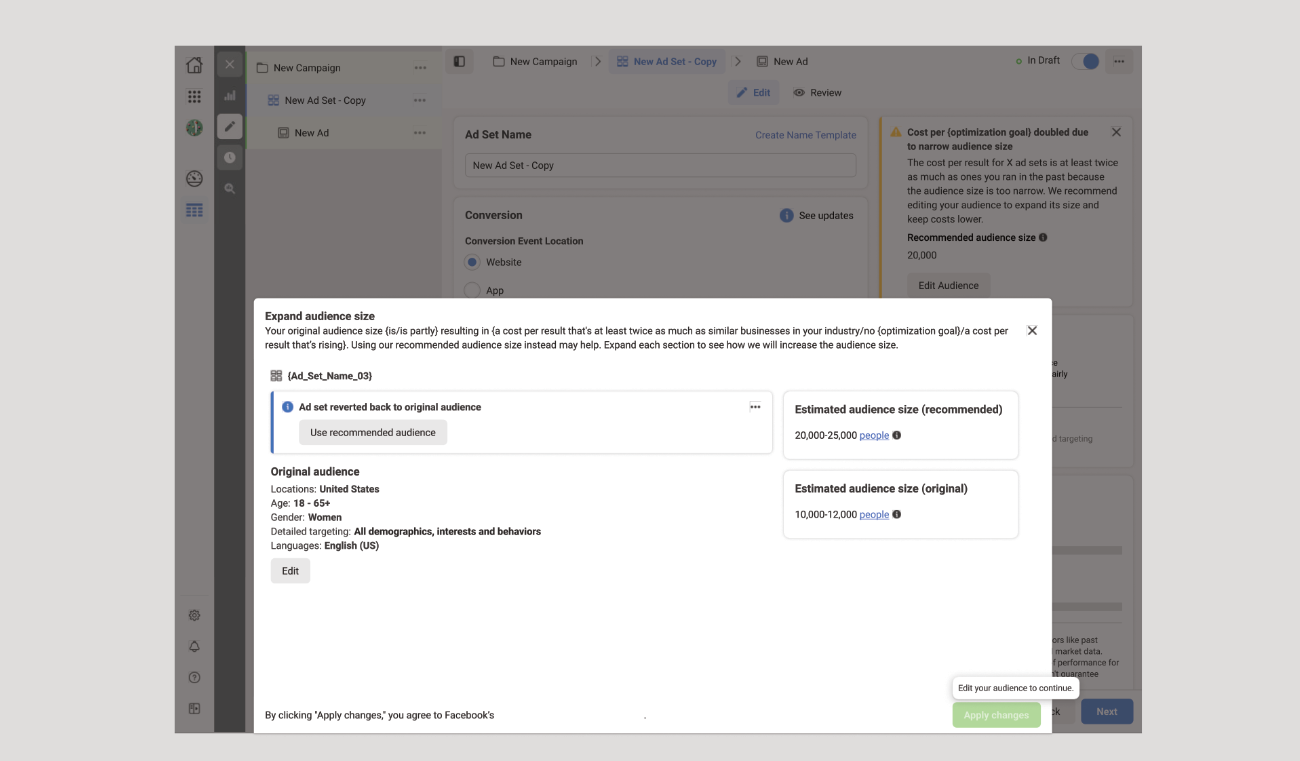Toggle the In Draft switch
The height and width of the screenshot is (761, 1300).
(1085, 61)
